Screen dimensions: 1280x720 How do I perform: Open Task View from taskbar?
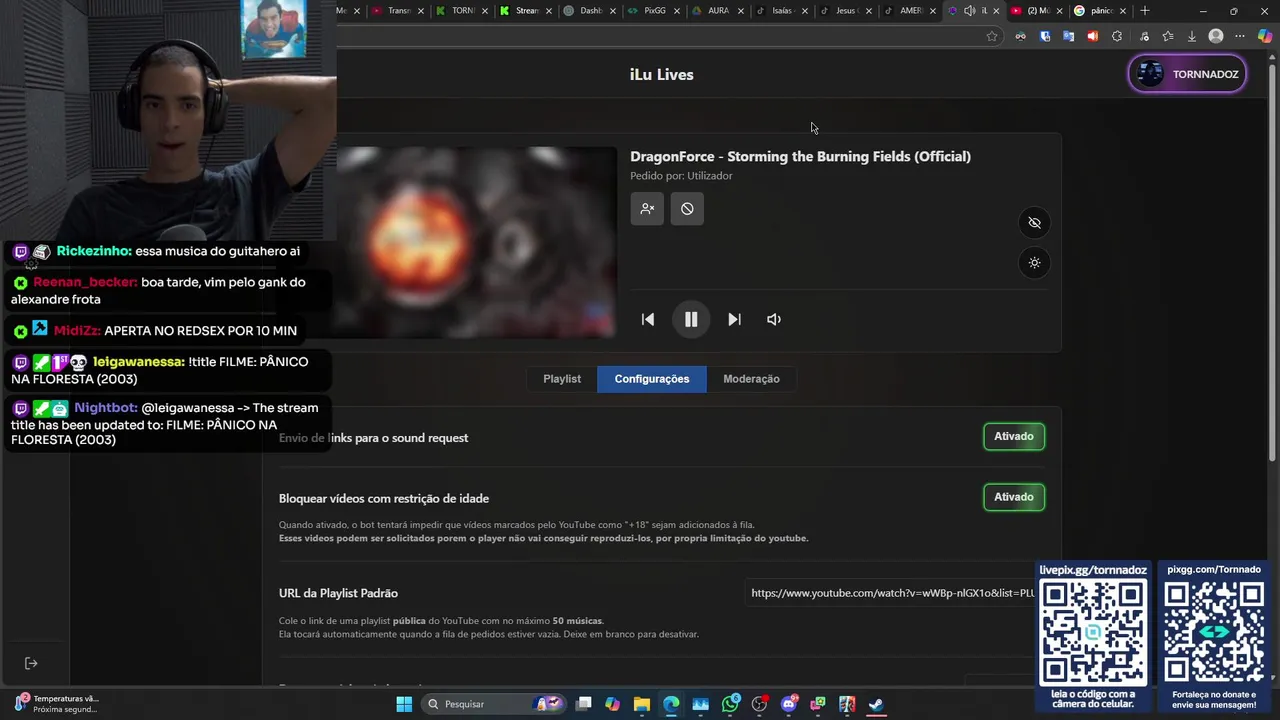[584, 704]
